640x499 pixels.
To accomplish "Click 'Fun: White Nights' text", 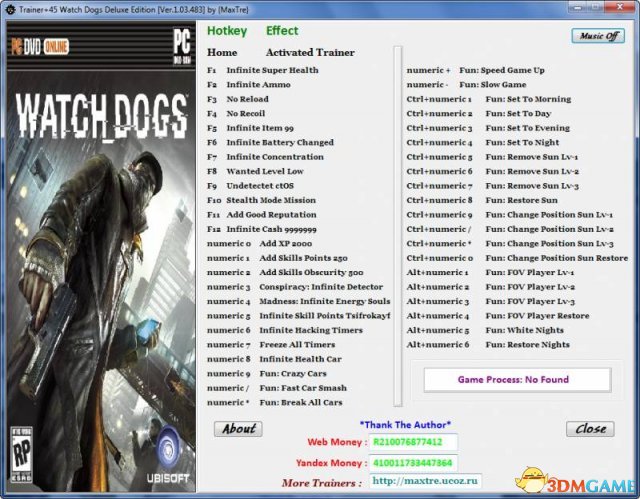I will [x=524, y=330].
